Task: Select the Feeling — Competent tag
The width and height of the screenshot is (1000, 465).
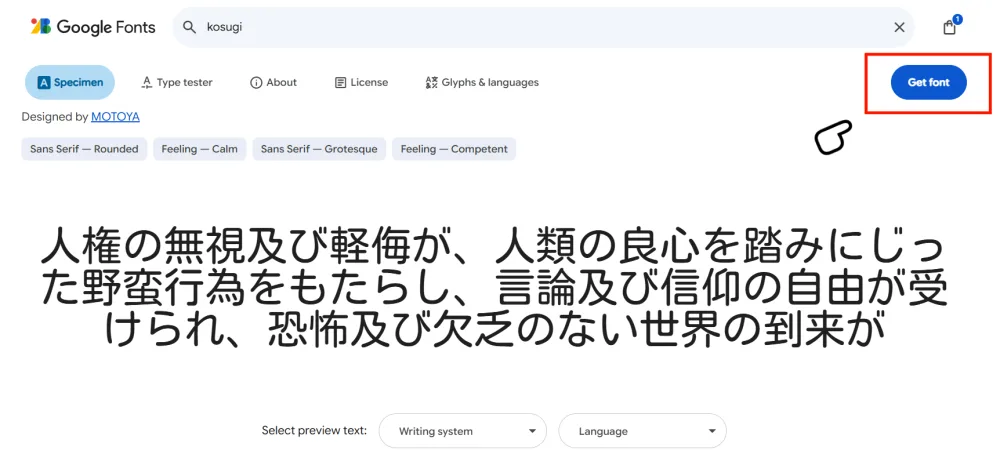Action: (454, 149)
